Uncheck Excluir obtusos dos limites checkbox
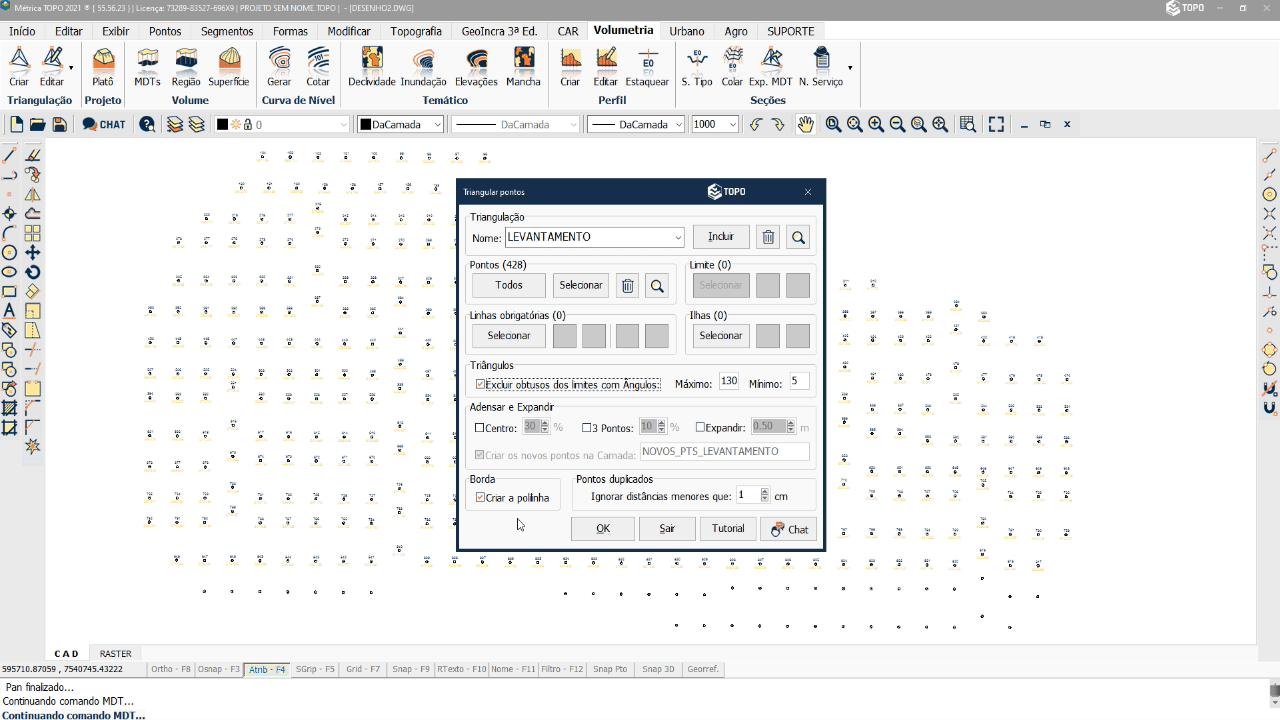Viewport: 1280px width, 720px height. (481, 384)
